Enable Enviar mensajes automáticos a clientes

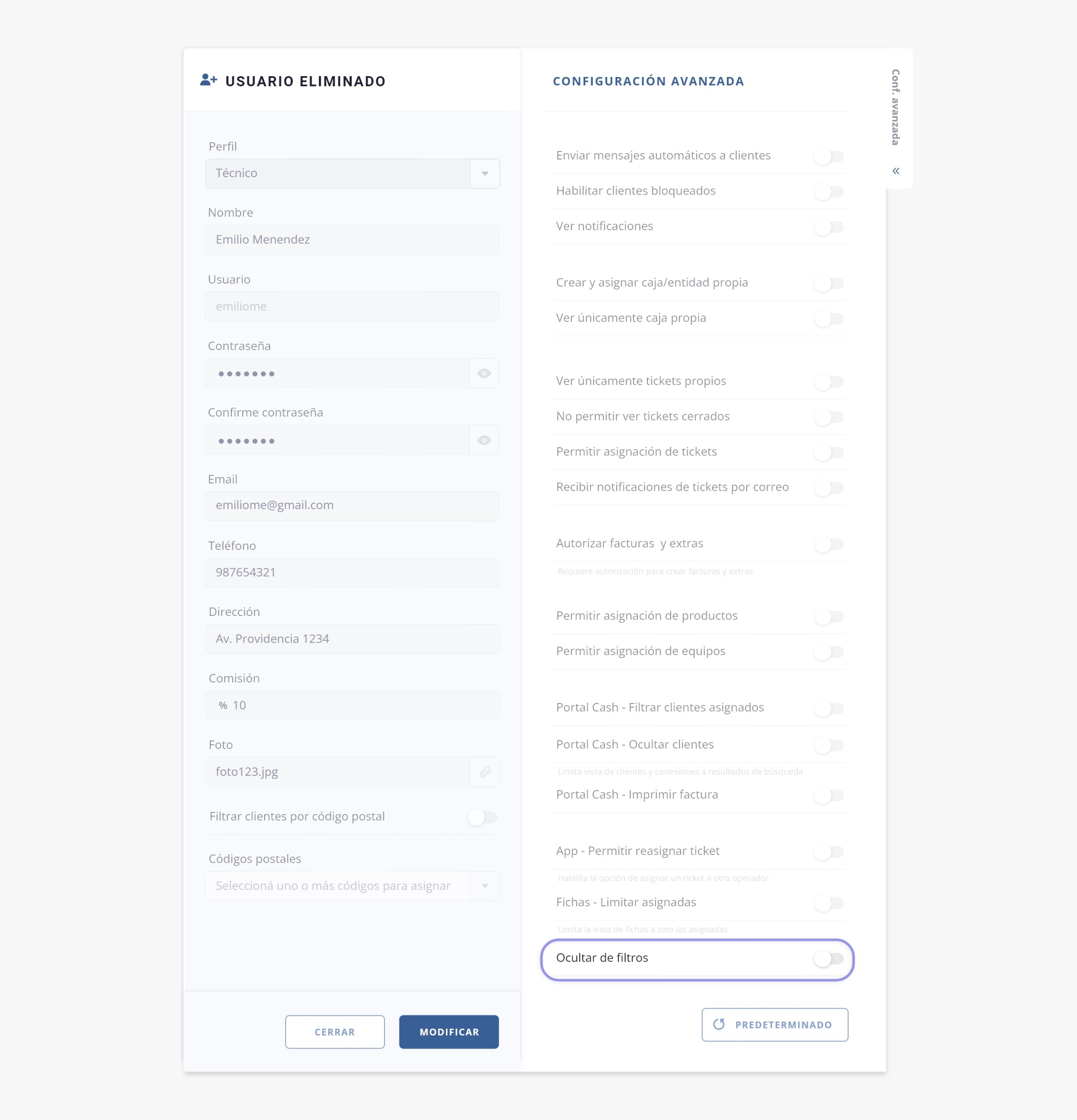tap(829, 156)
